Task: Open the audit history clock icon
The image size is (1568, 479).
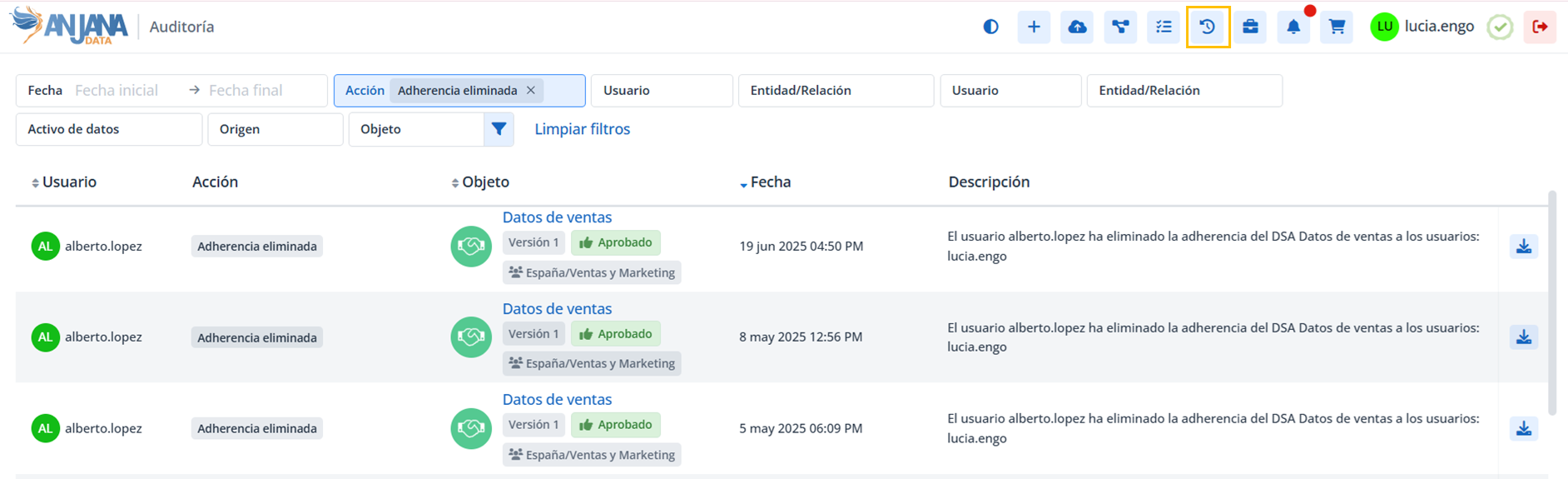Action: [1208, 27]
